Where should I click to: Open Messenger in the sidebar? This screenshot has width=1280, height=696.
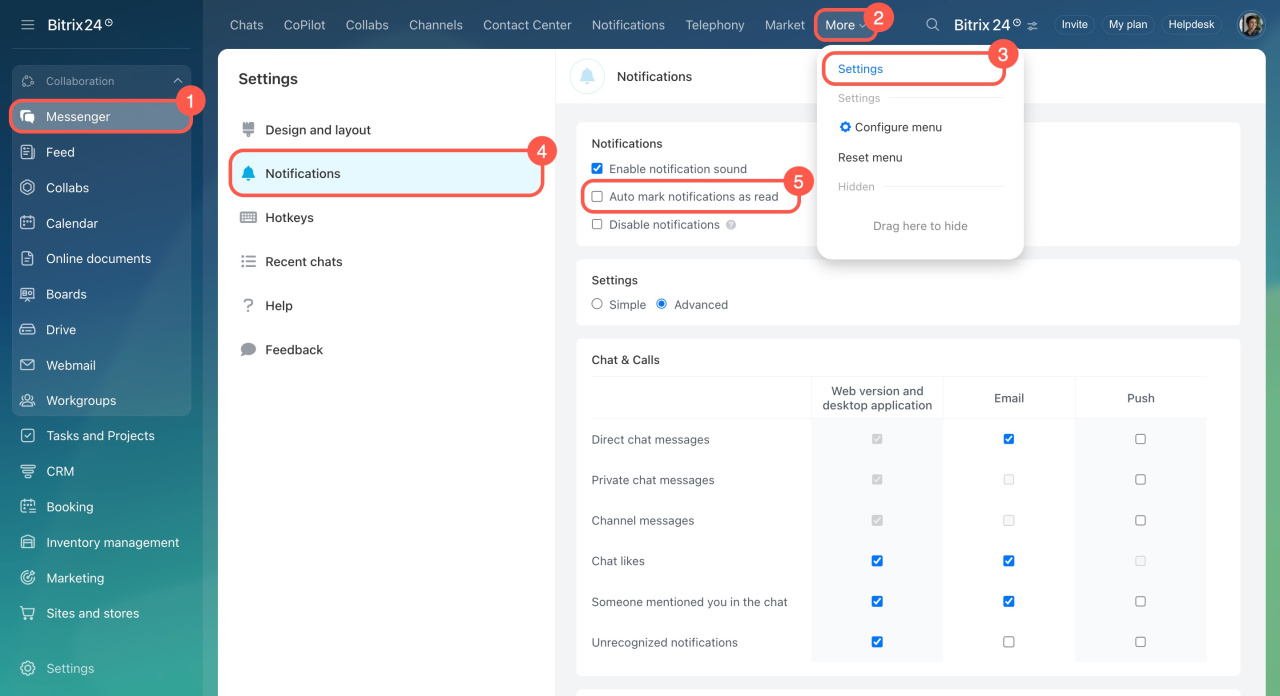coord(100,117)
